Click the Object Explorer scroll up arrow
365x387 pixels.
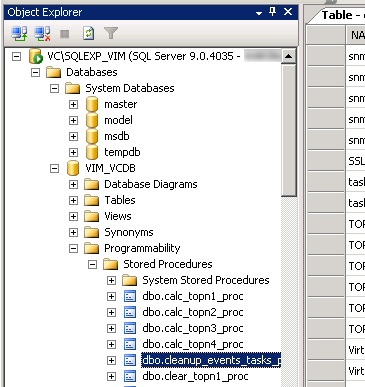coord(289,56)
